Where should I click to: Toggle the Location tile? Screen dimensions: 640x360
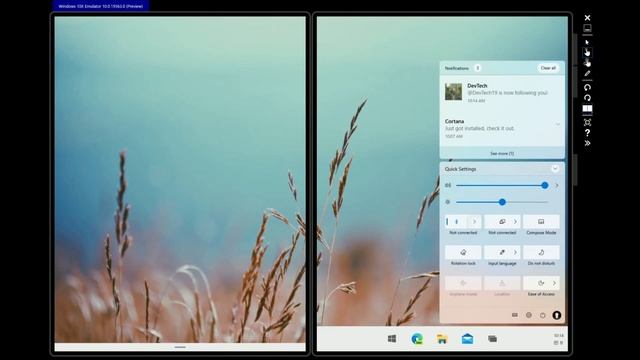click(x=502, y=283)
